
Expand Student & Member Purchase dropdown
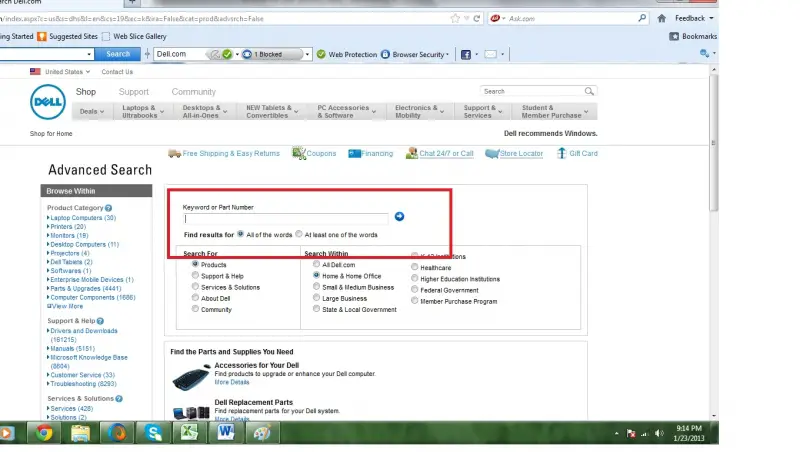pyautogui.click(x=555, y=112)
